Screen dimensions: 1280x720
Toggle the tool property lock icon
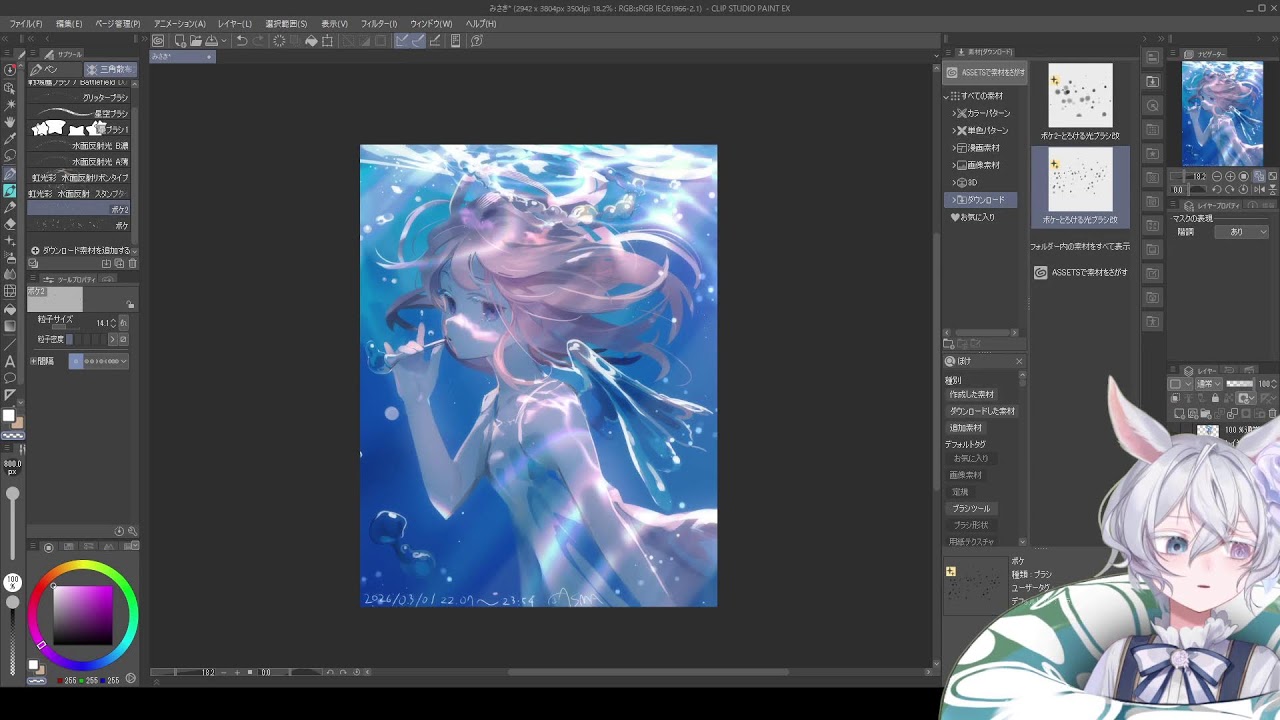pyautogui.click(x=130, y=305)
